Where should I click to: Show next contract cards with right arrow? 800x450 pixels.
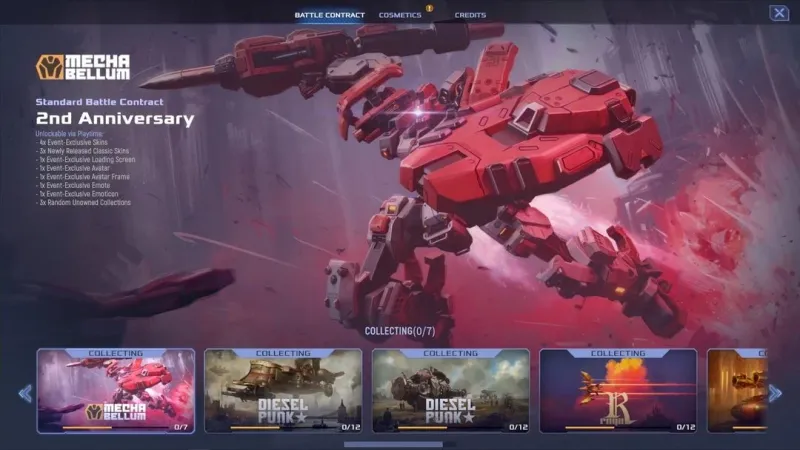coord(776,393)
